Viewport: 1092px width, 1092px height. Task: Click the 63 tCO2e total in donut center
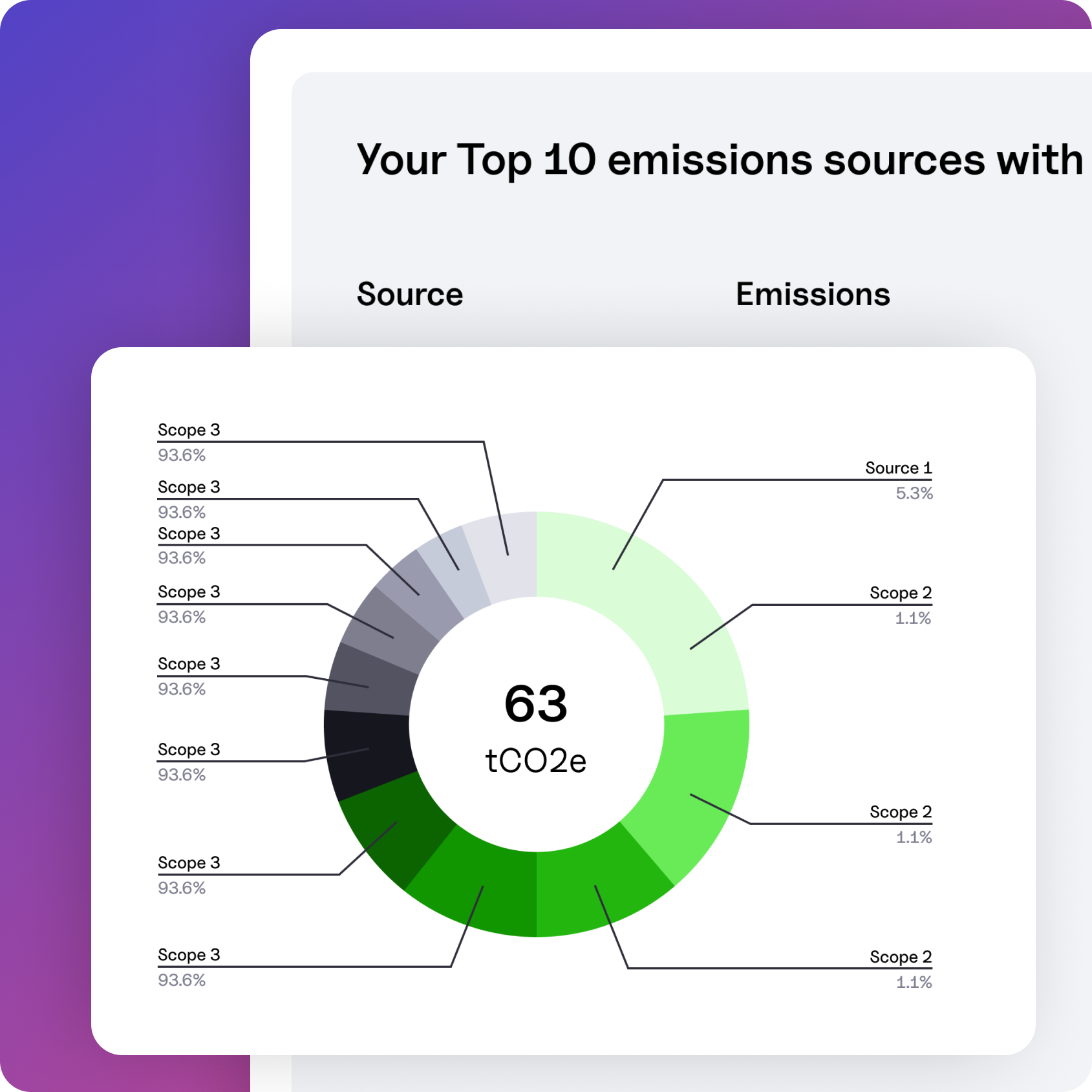[x=536, y=727]
